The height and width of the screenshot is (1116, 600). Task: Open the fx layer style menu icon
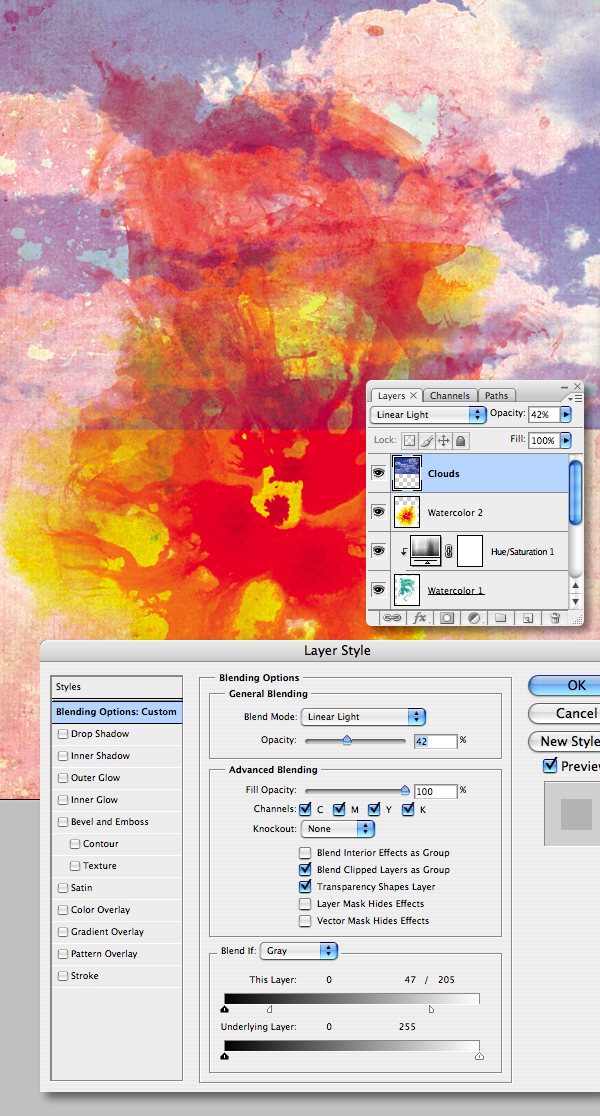[420, 618]
